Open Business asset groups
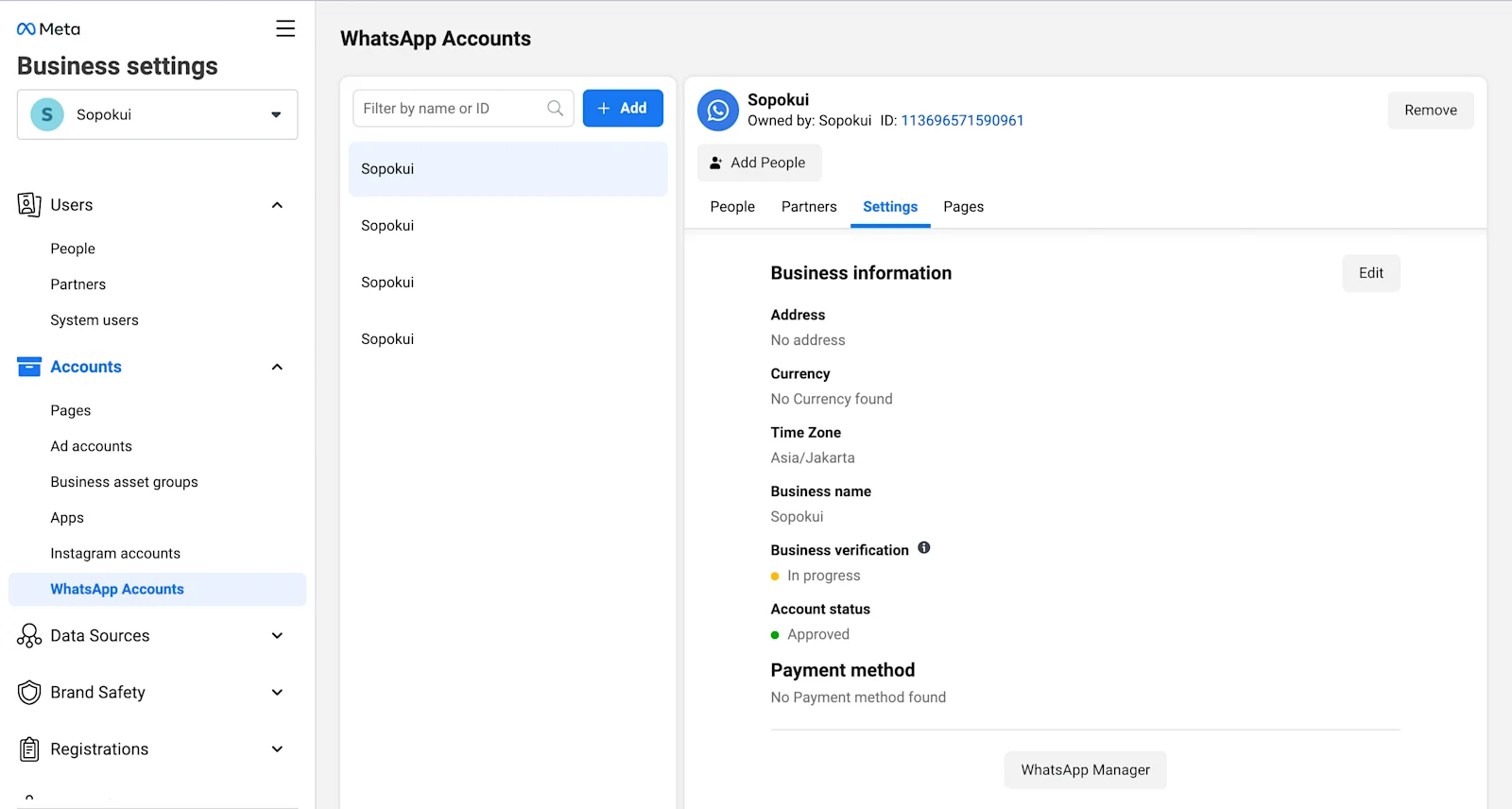 (x=125, y=482)
